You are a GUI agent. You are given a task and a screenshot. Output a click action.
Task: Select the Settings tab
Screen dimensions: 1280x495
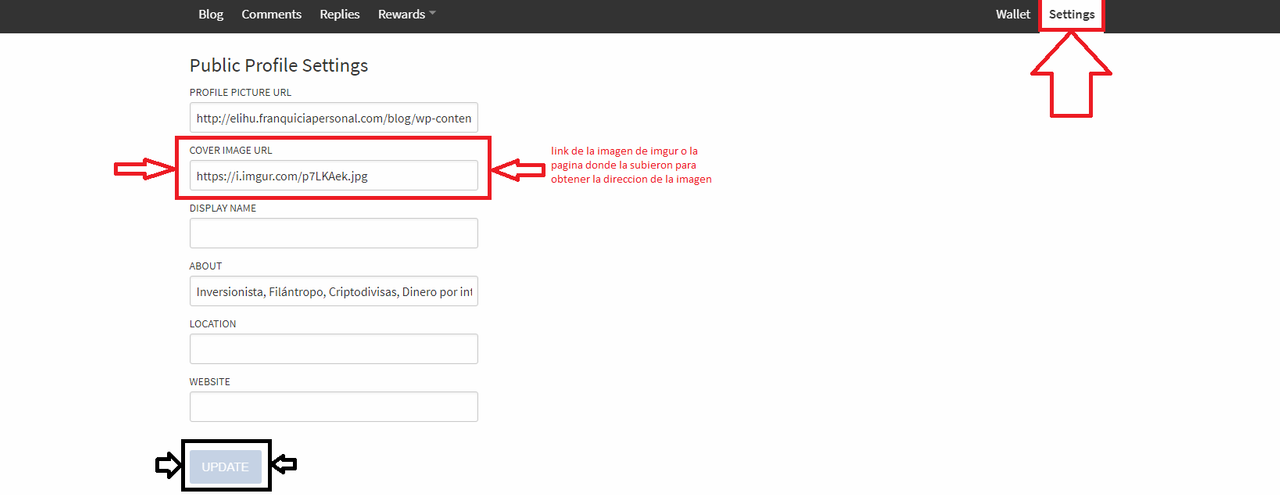(1072, 14)
